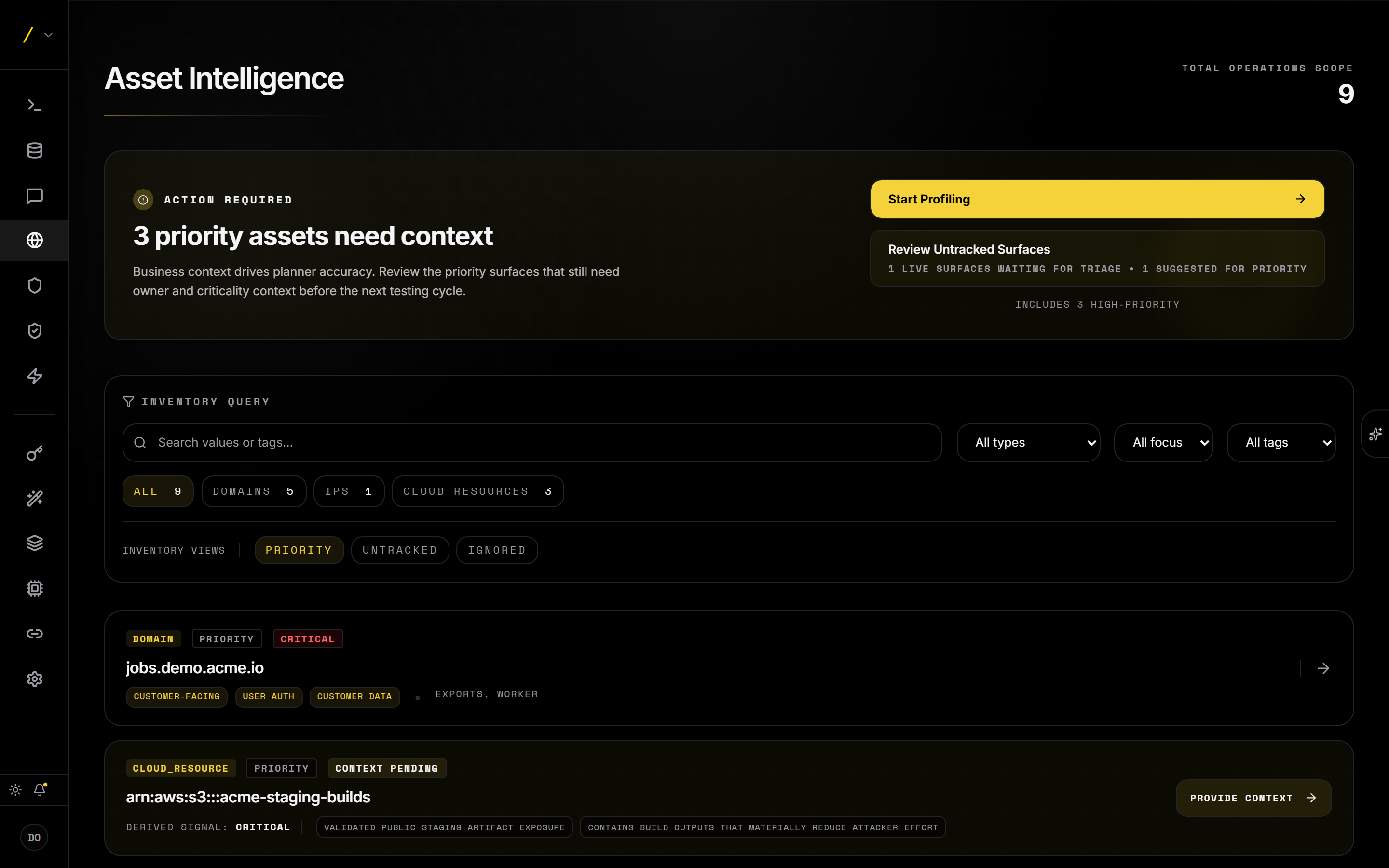1389x868 pixels.
Task: Open the DO user avatar
Action: (x=34, y=838)
